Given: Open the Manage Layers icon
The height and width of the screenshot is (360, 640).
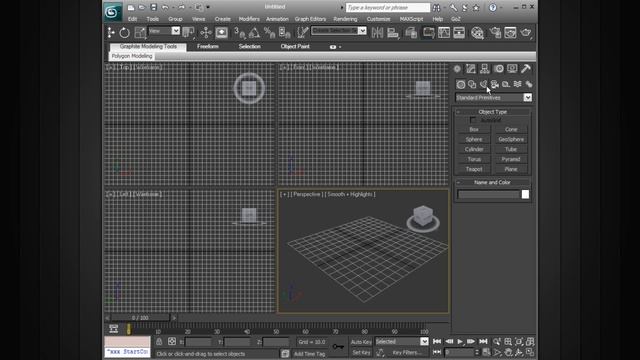Looking at the screenshot, I should pos(411,33).
